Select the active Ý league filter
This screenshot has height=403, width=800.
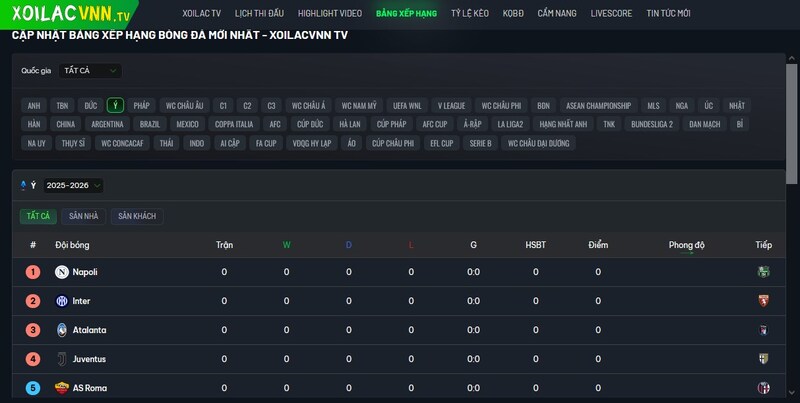pyautogui.click(x=115, y=106)
